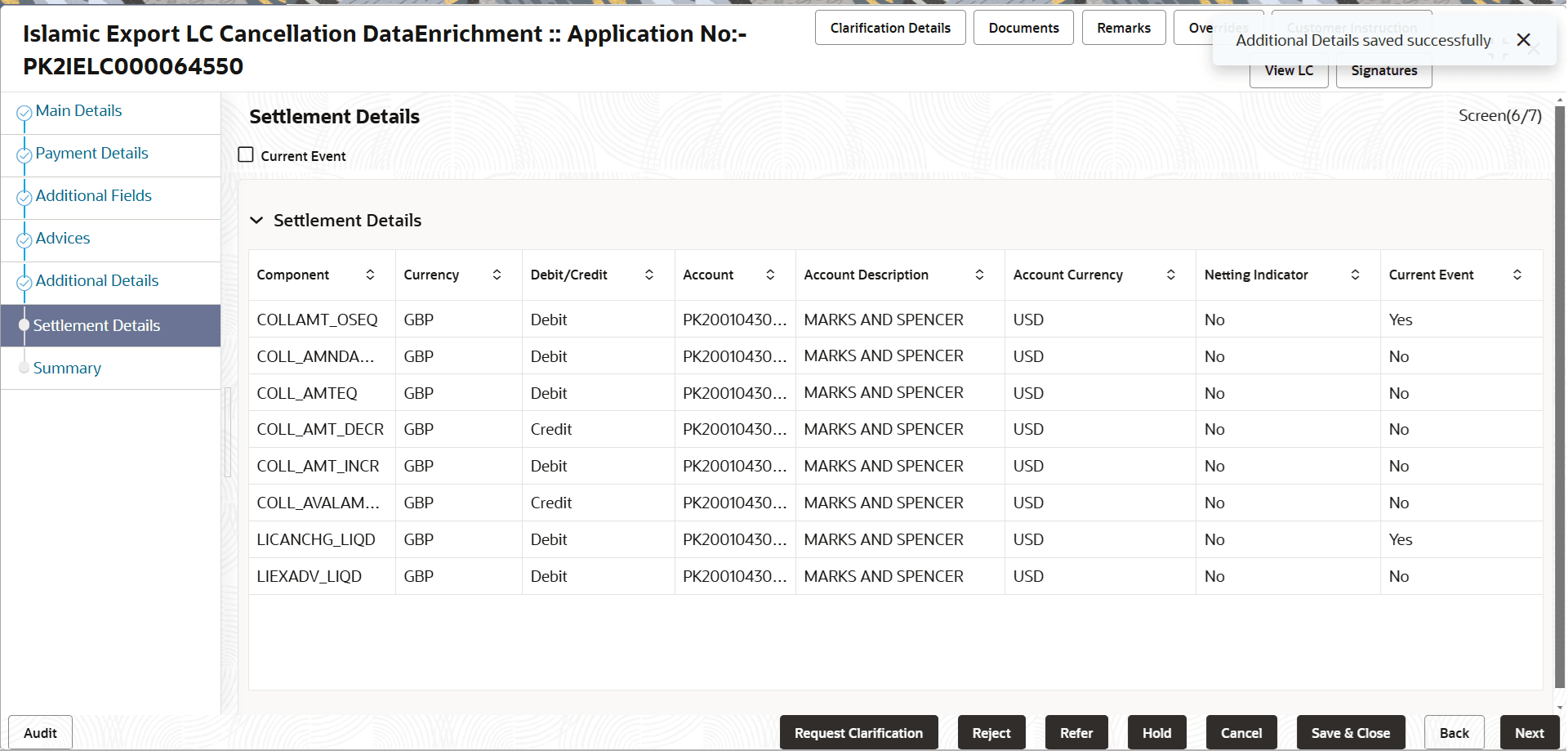Screen dimensions: 1568x751
Task: Dismiss the saved successfully notification
Action: click(x=1523, y=40)
